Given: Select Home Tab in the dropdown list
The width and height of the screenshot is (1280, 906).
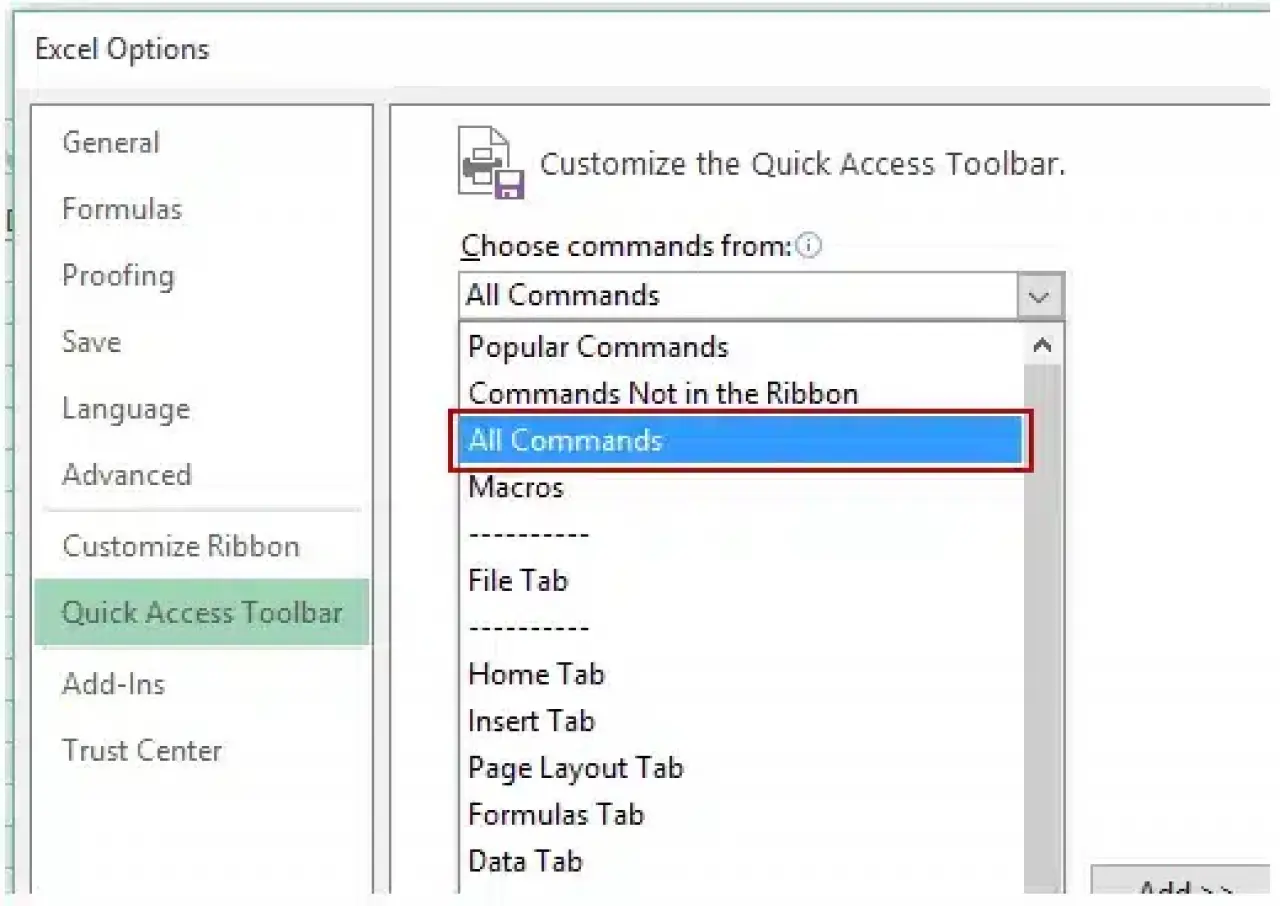Looking at the screenshot, I should click(536, 674).
